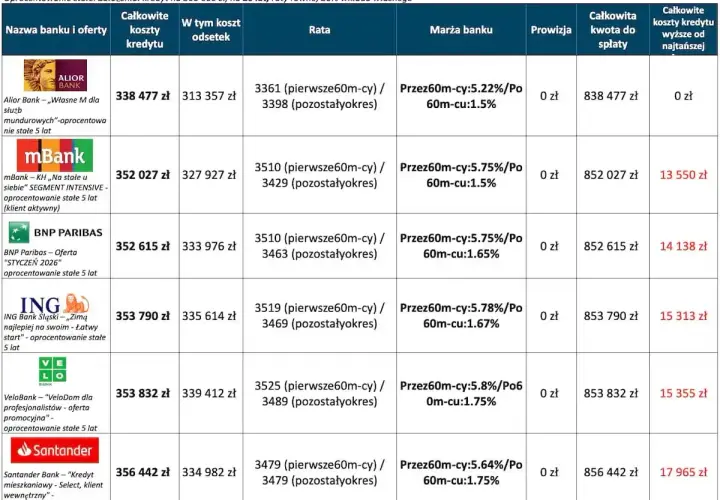Image resolution: width=720 pixels, height=500 pixels.
Task: Select the interest cost '333 976 zł'
Action: pyautogui.click(x=209, y=246)
